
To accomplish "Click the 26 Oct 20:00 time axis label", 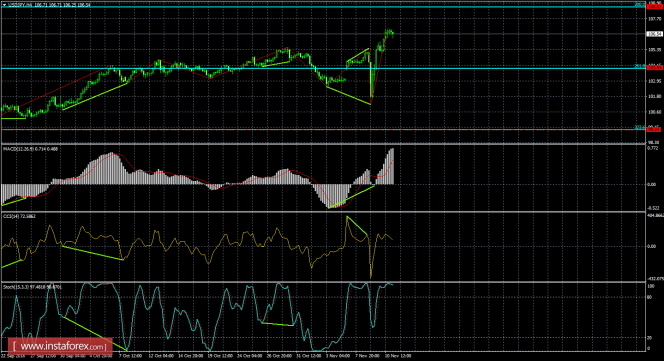I will 279,356.
